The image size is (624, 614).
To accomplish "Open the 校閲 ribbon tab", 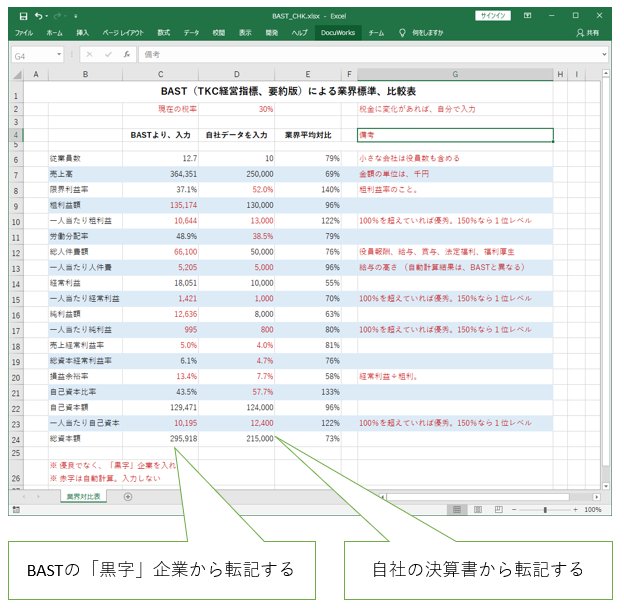I will coord(218,33).
